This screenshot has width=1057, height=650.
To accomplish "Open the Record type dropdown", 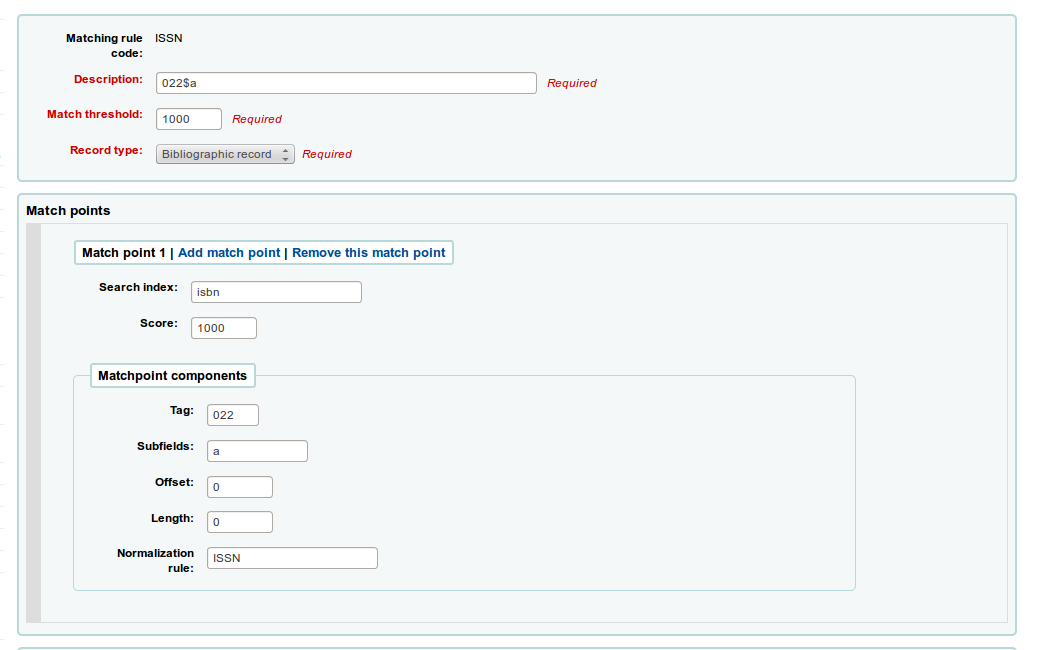I will click(225, 154).
